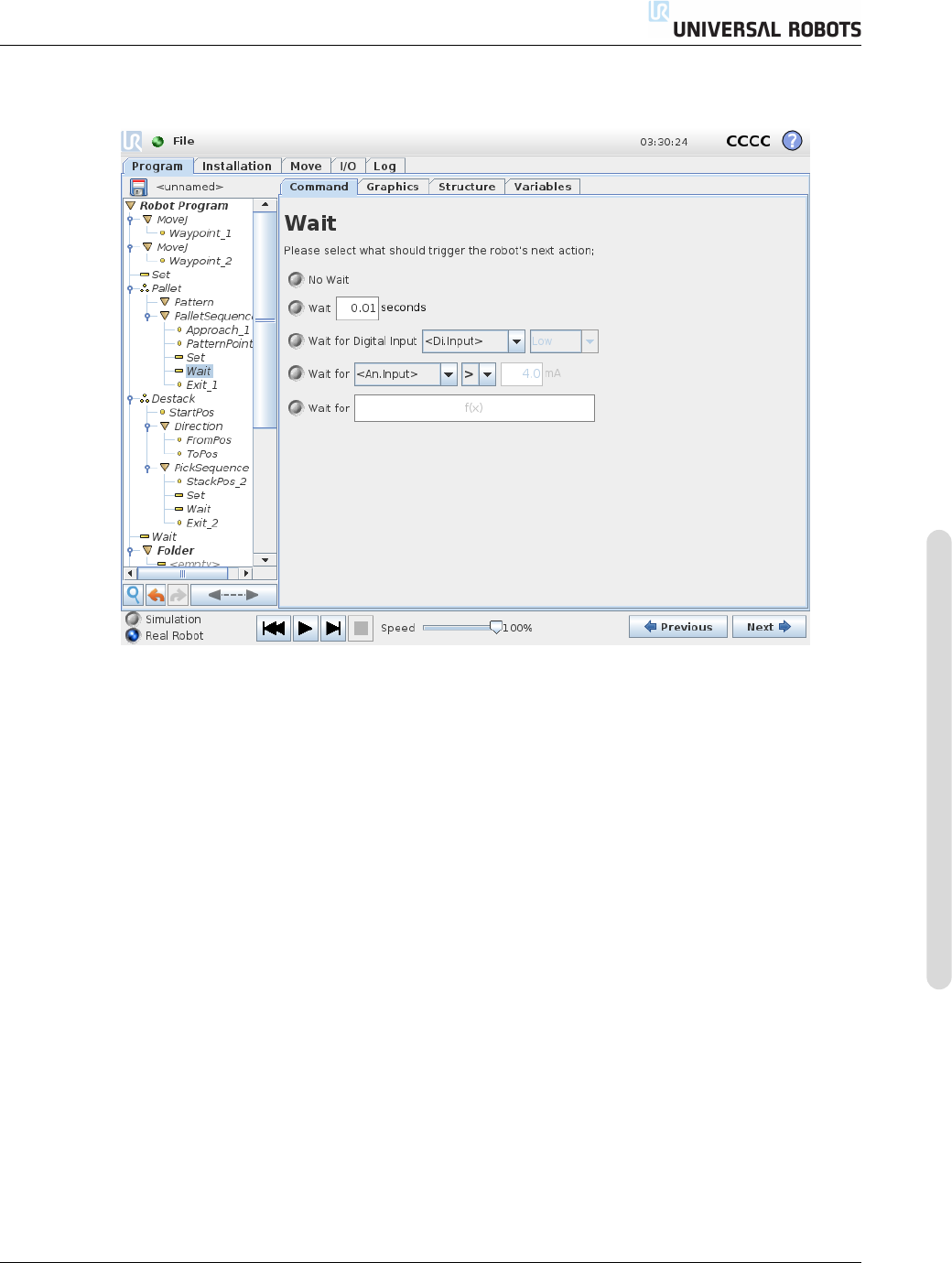The image size is (952, 1263).
Task: Select PatternPoint in the program tree
Action: 220,344
